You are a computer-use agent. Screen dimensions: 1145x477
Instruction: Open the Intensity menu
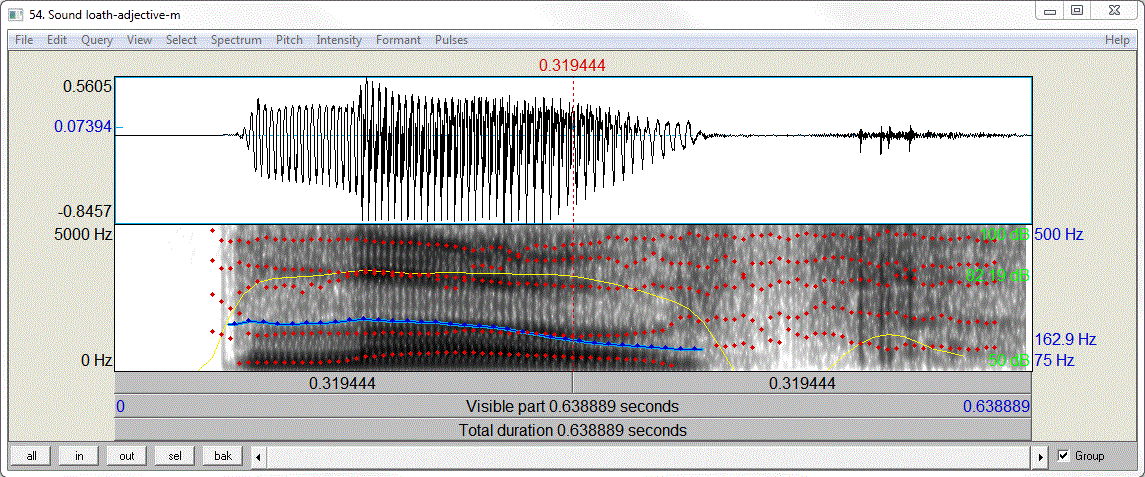click(x=339, y=40)
